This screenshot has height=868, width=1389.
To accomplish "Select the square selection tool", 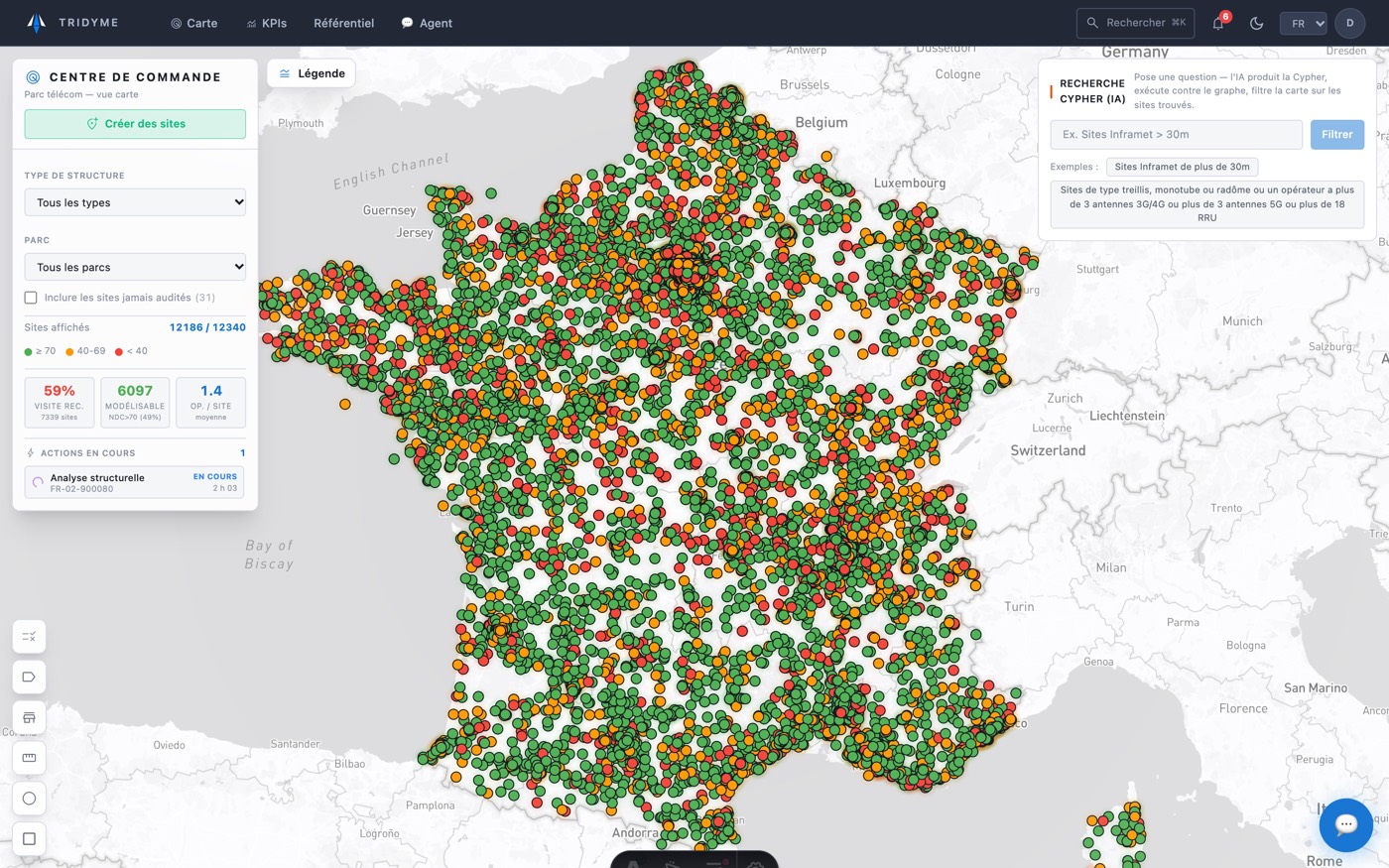I will 29,839.
